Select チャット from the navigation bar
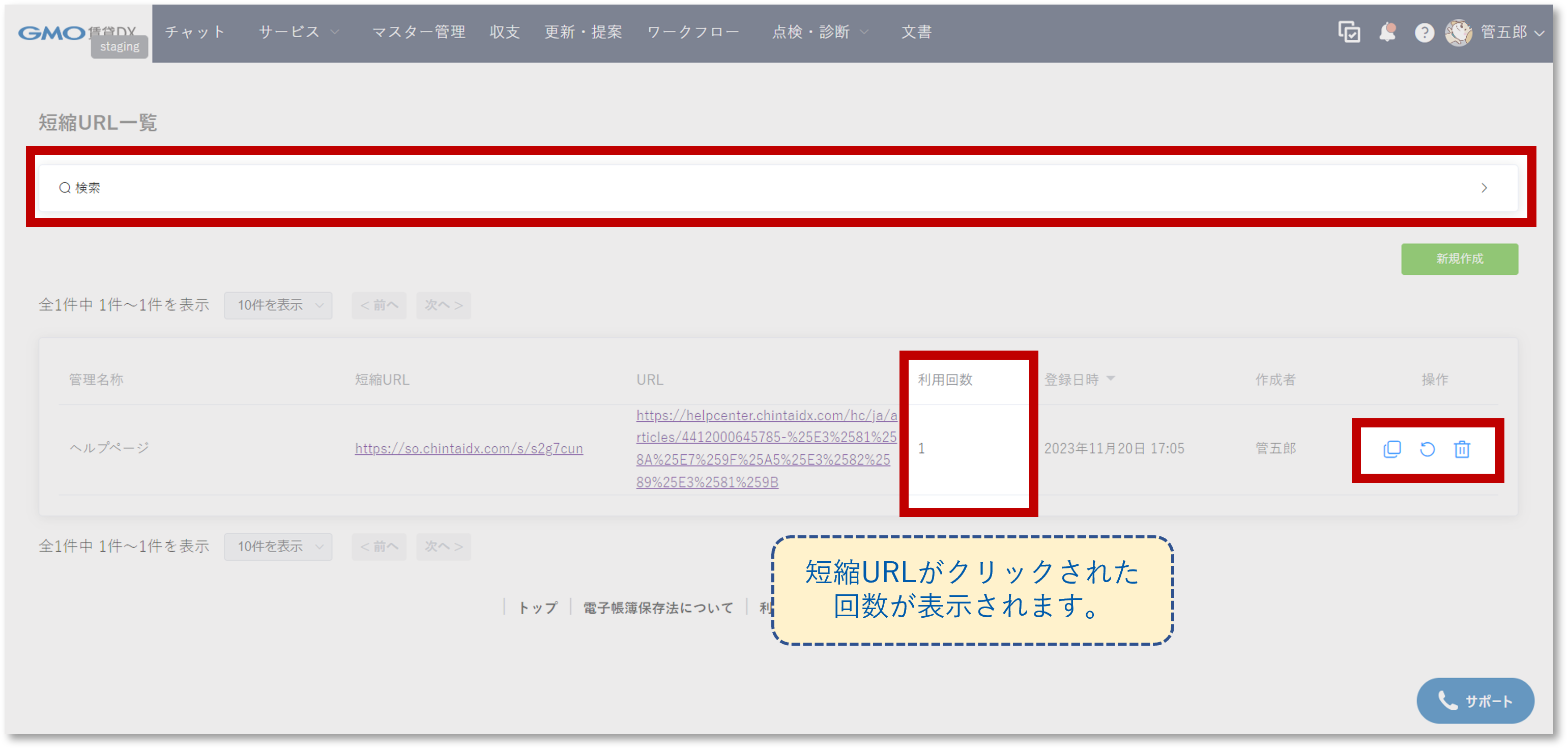This screenshot has width=1568, height=749. click(x=194, y=32)
